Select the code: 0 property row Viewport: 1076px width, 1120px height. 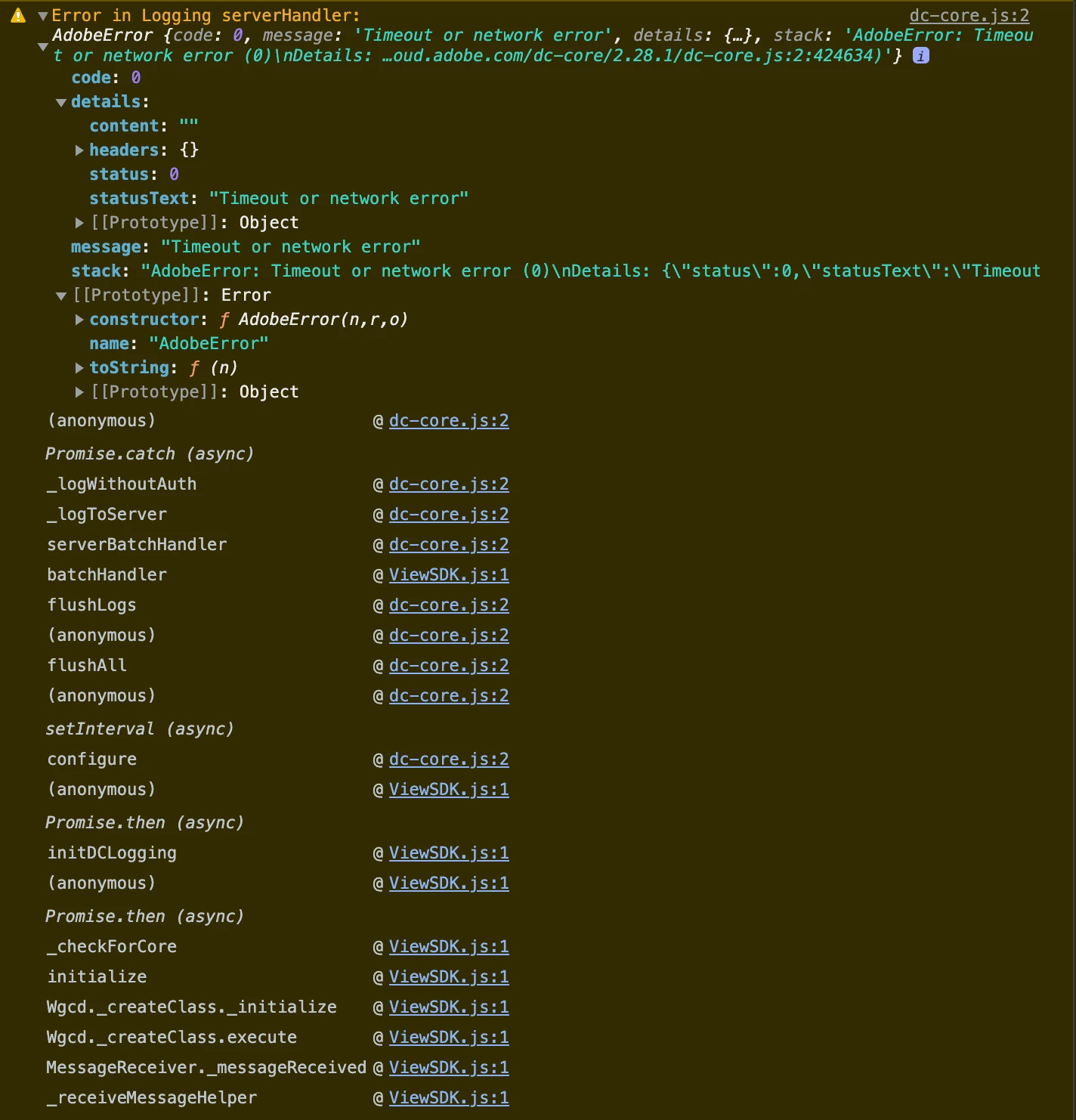coord(106,77)
